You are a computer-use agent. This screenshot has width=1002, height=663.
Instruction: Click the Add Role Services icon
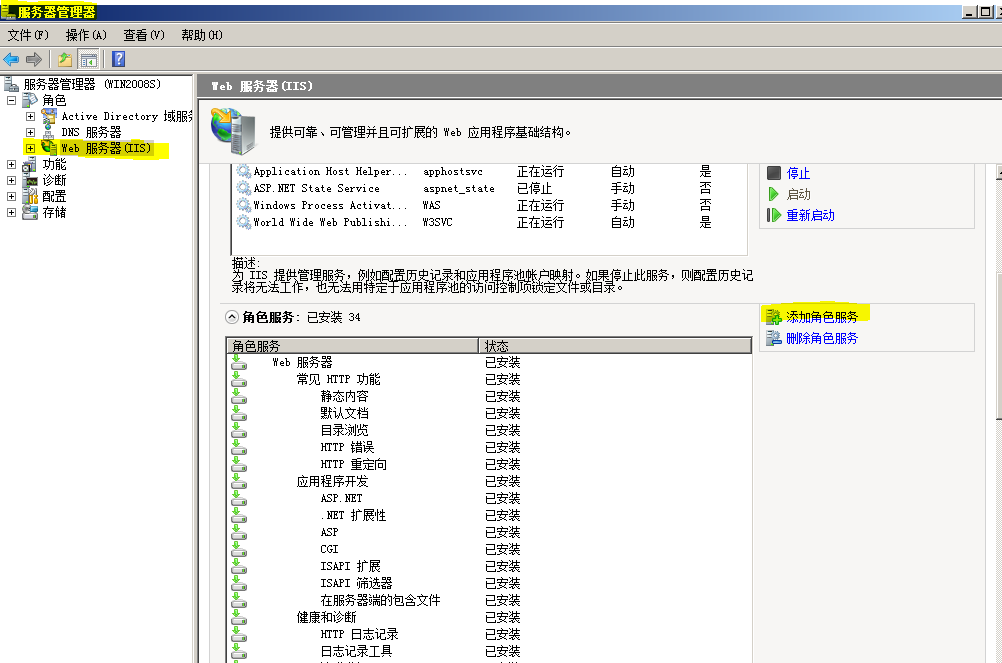(774, 317)
